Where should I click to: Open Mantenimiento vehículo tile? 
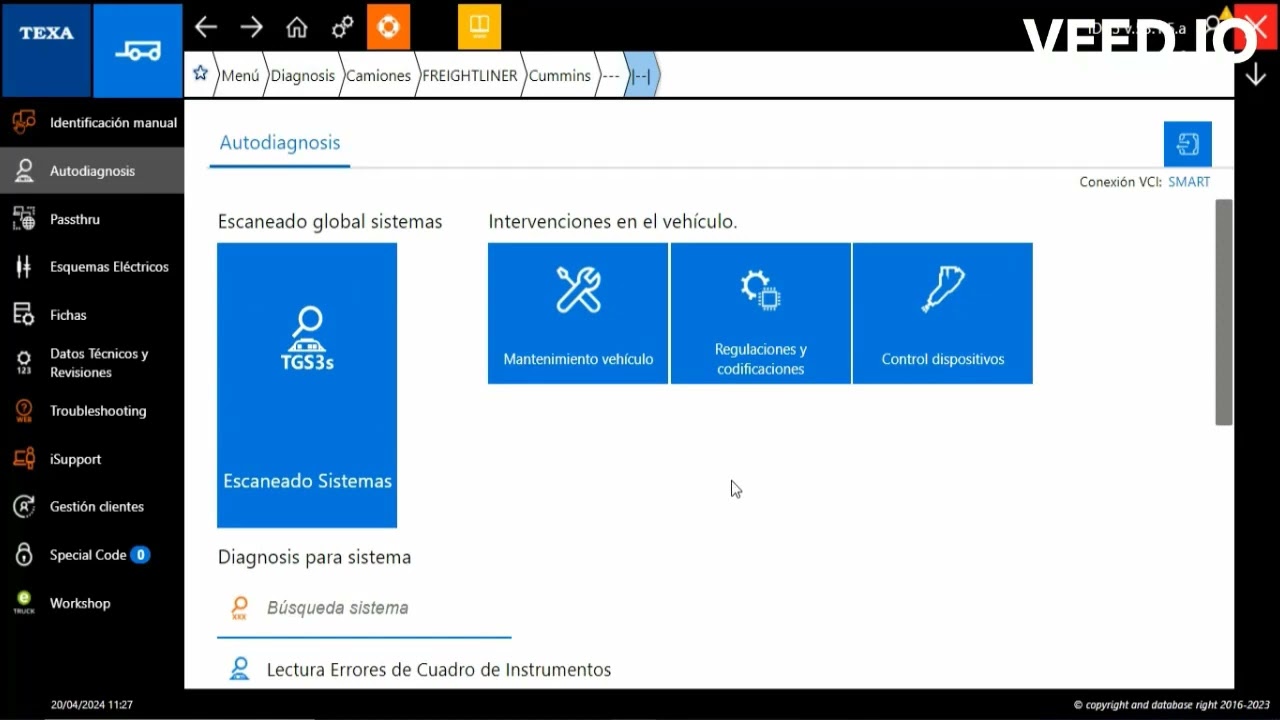(x=578, y=313)
